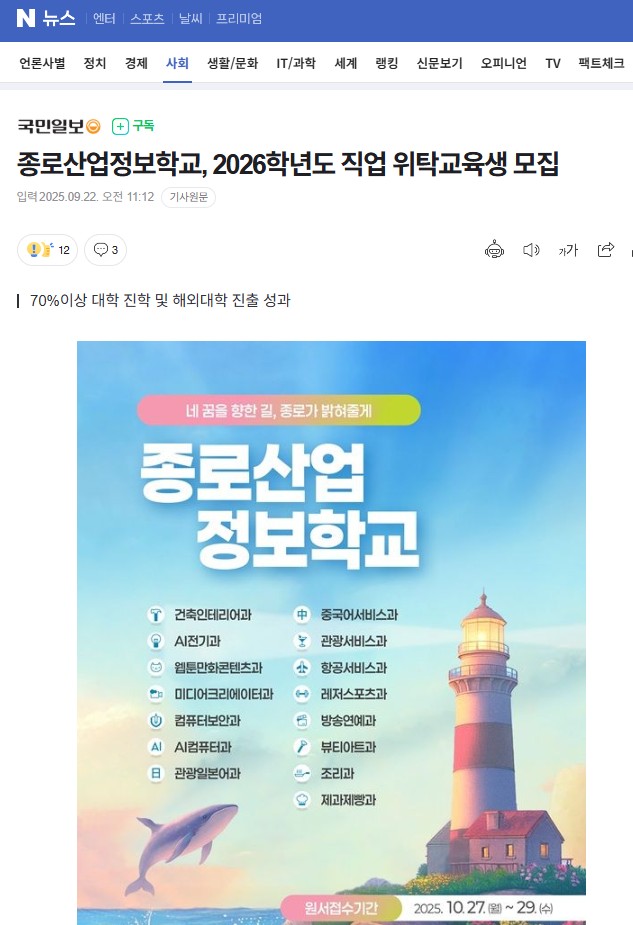Select the 사회 news tab

tap(177, 63)
